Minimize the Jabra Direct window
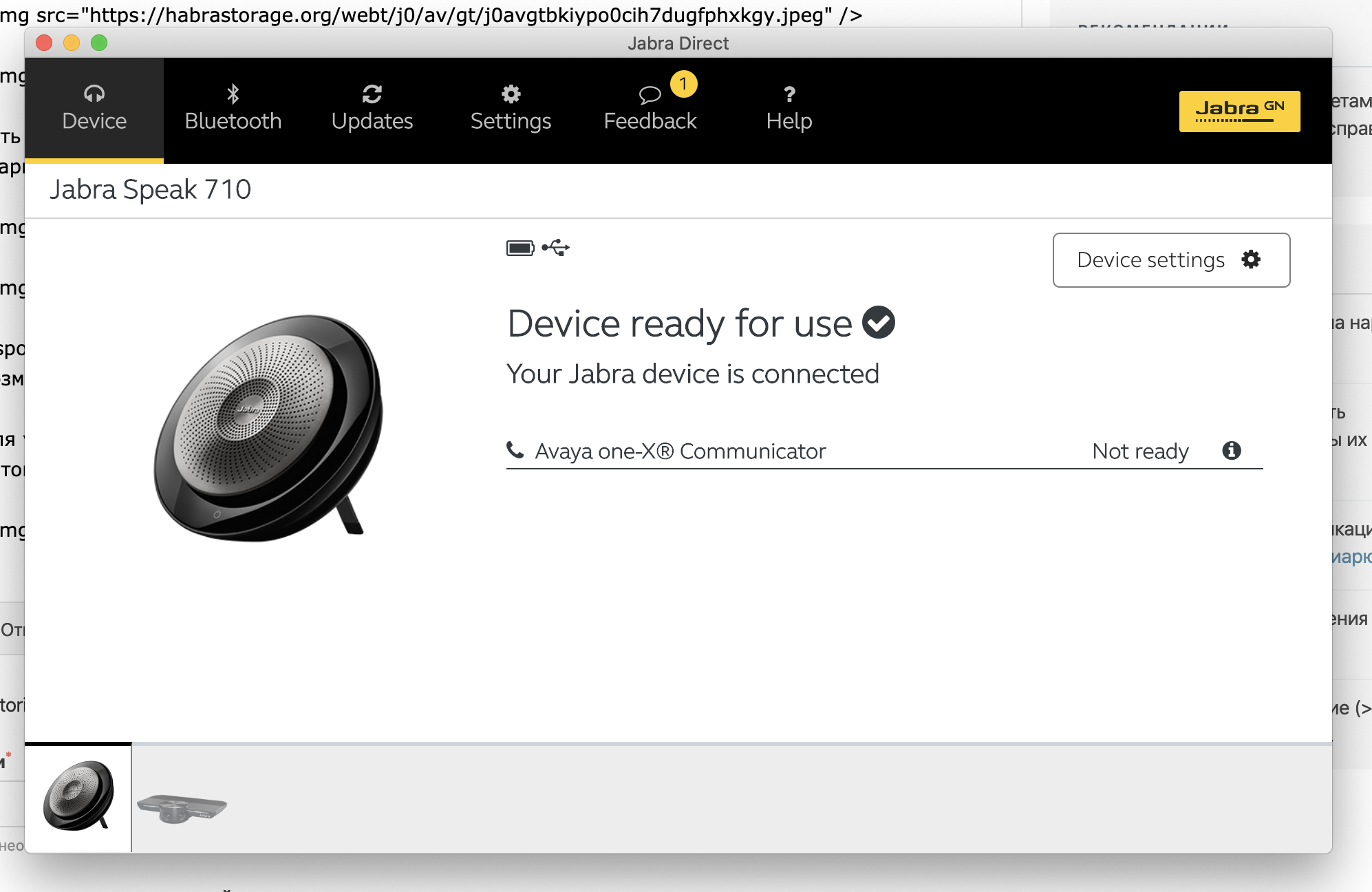The height and width of the screenshot is (892, 1372). (x=72, y=43)
